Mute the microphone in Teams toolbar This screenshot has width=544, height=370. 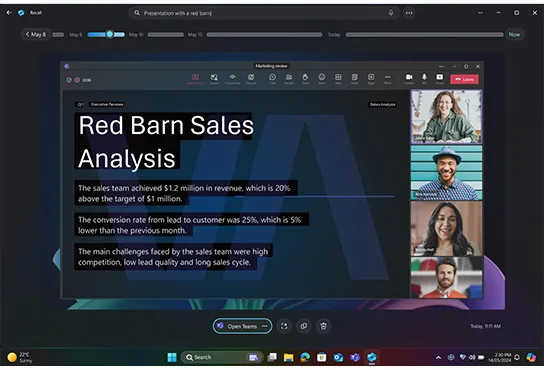coord(424,79)
